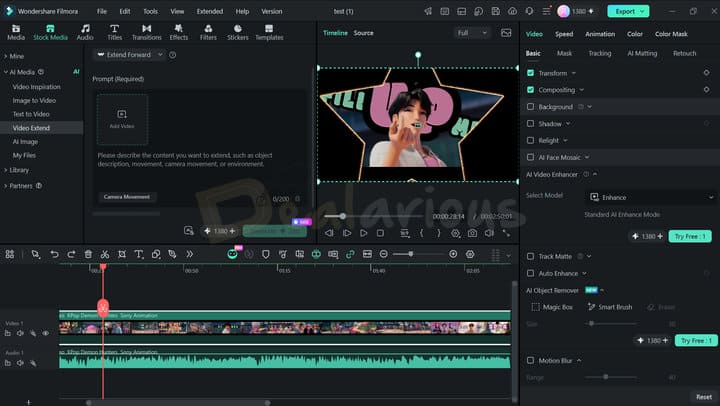Hide Video 1 track with eye icon

45,333
